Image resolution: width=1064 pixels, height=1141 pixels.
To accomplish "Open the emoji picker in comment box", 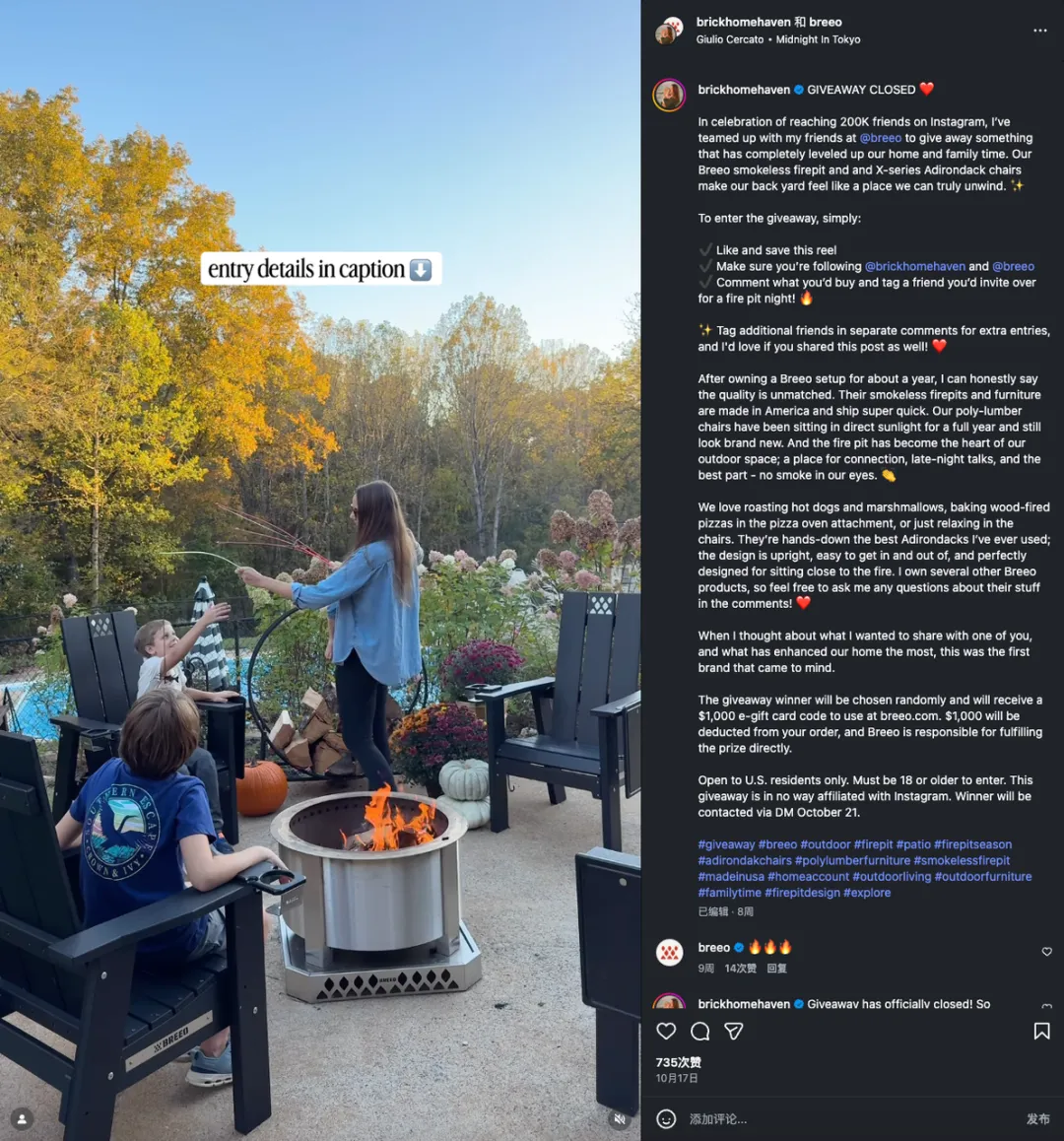I will 666,1118.
